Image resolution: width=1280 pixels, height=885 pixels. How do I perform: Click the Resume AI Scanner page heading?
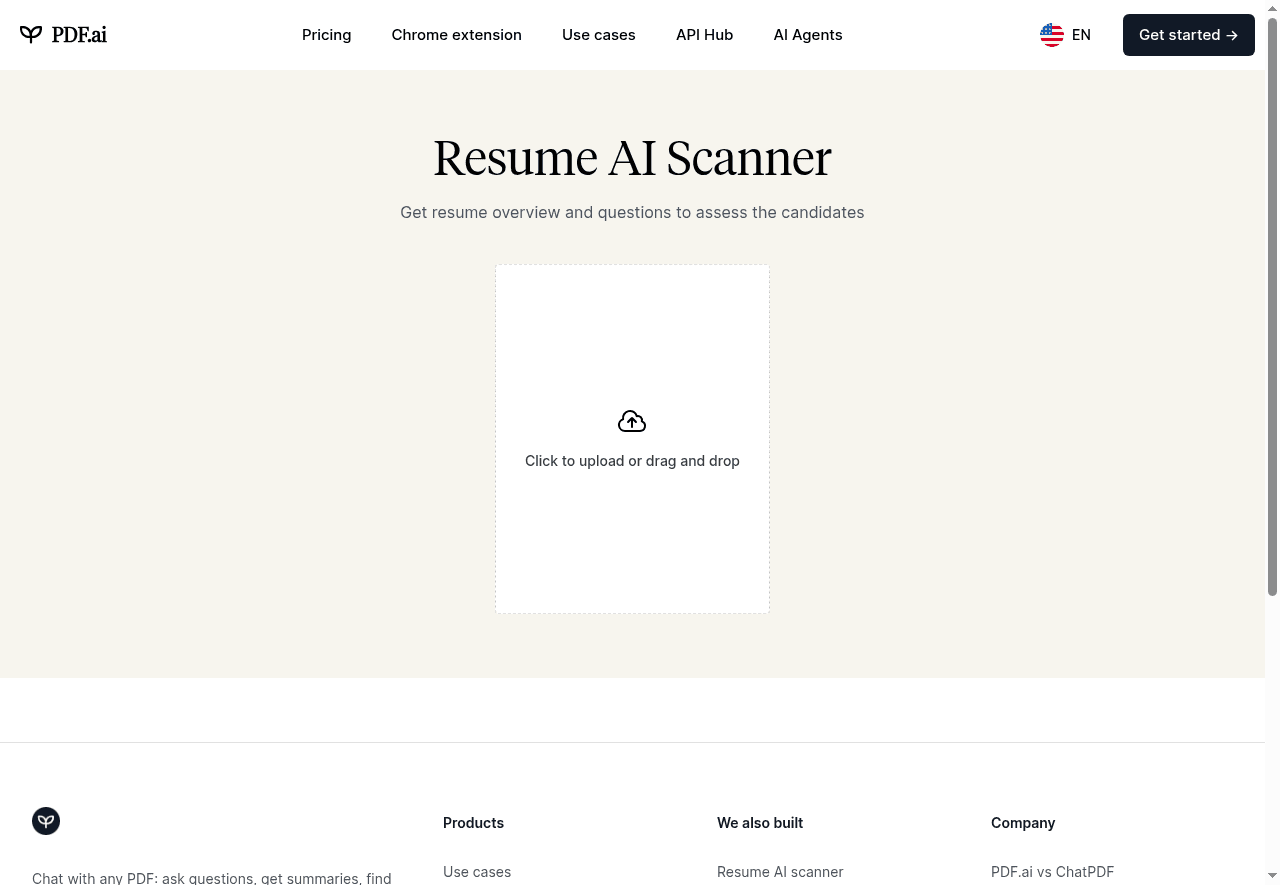[x=632, y=157]
